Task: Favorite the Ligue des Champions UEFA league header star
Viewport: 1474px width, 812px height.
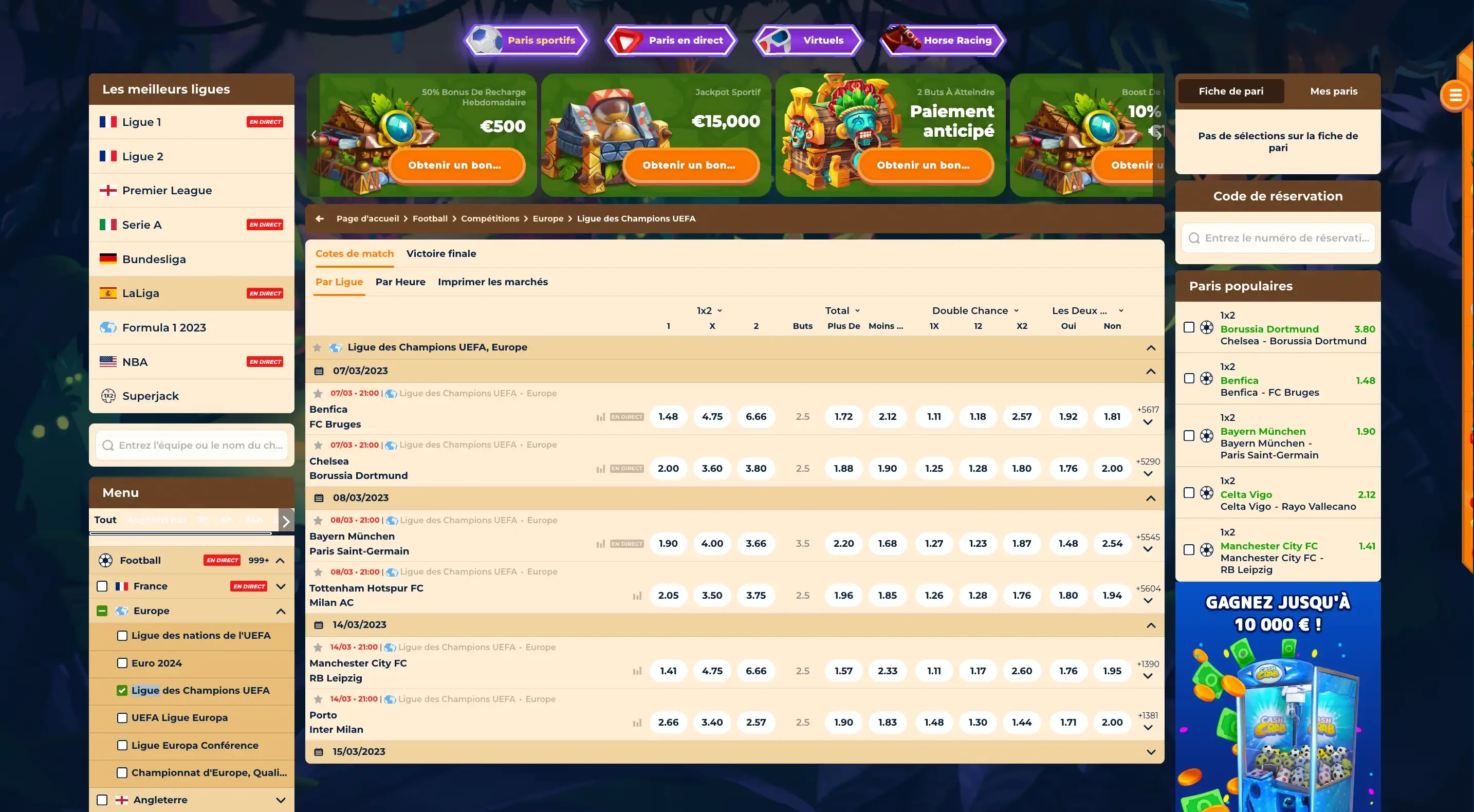Action: click(x=317, y=347)
